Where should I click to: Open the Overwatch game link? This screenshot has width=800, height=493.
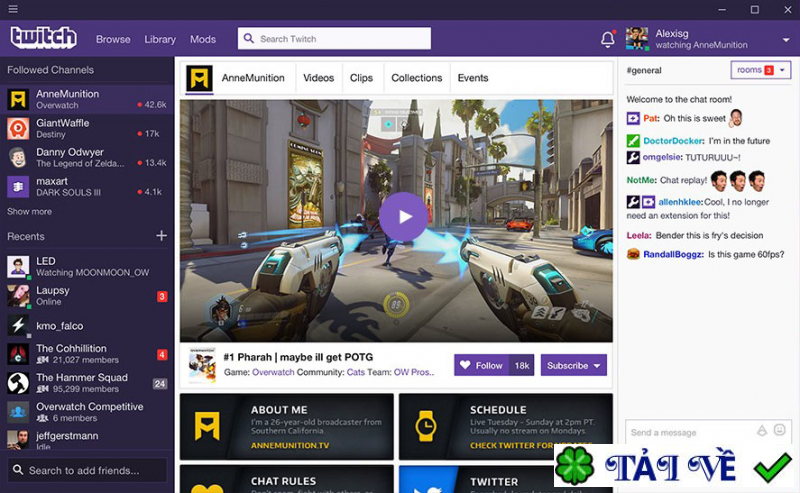click(273, 372)
